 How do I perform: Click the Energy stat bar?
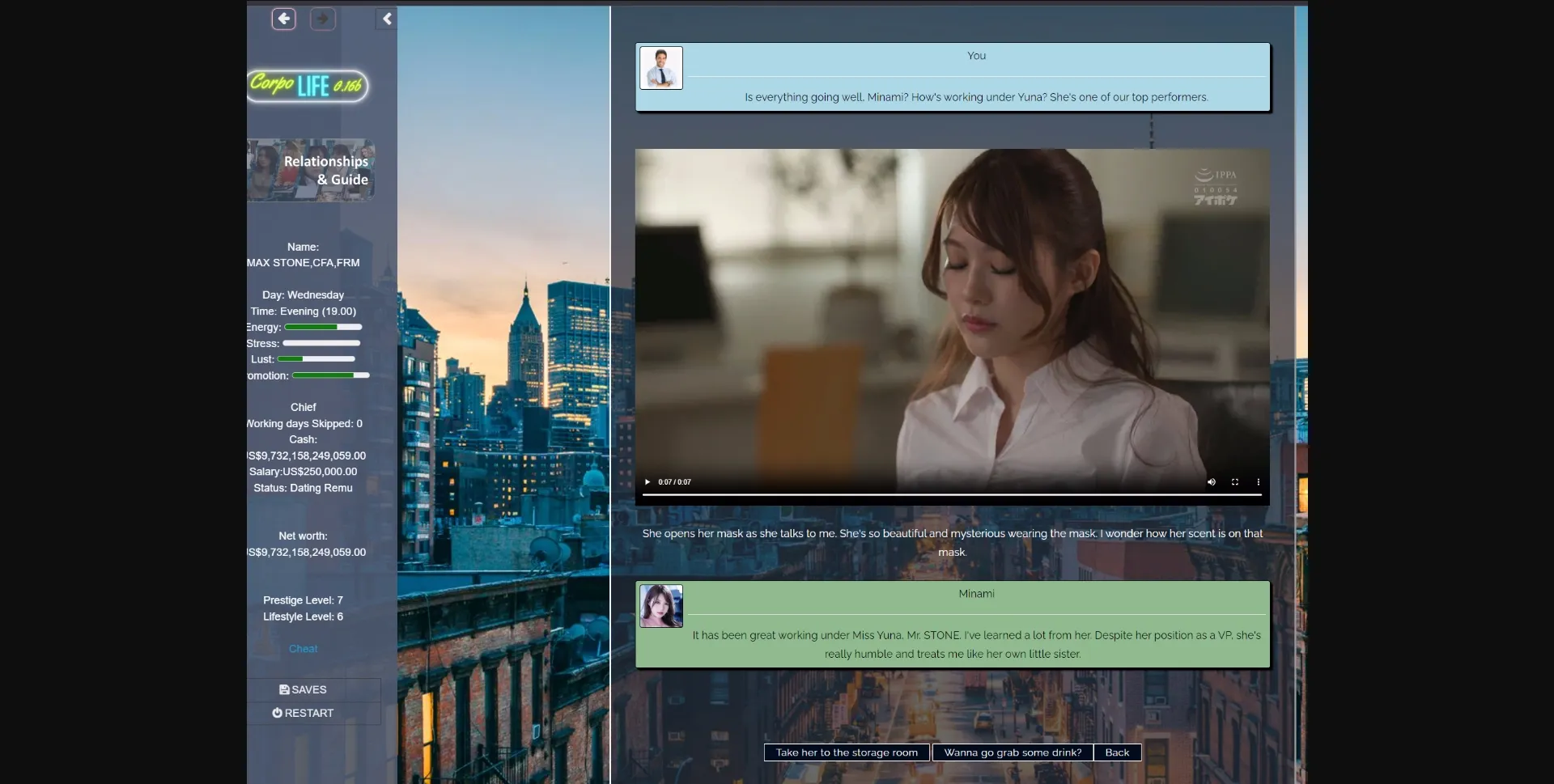(x=323, y=328)
